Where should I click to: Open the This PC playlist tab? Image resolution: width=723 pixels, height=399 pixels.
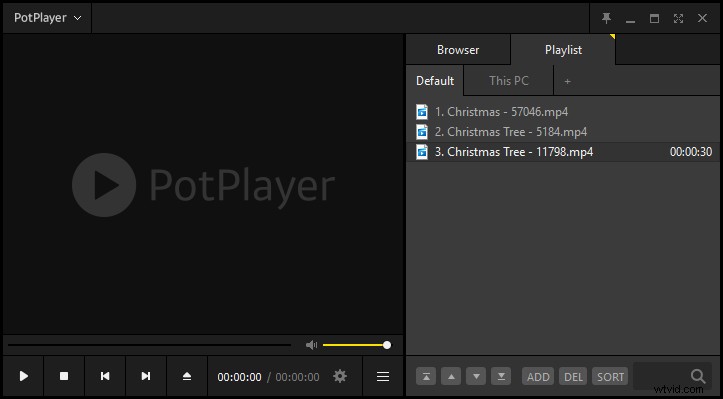(509, 81)
